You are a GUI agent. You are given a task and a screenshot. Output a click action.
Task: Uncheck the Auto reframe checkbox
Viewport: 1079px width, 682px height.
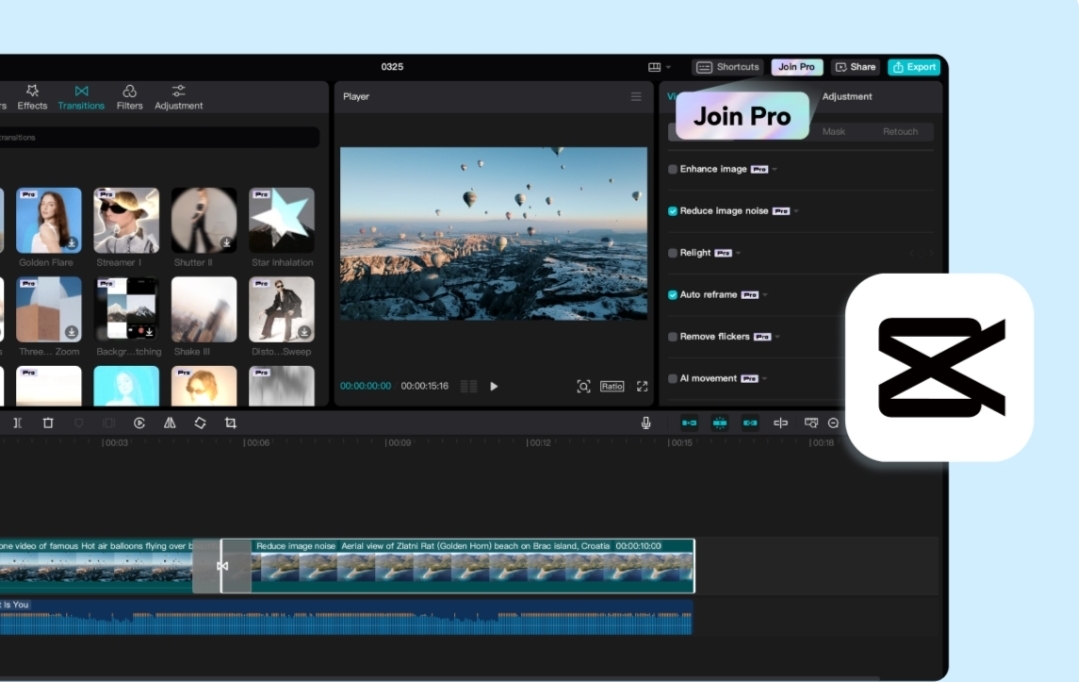click(x=672, y=295)
